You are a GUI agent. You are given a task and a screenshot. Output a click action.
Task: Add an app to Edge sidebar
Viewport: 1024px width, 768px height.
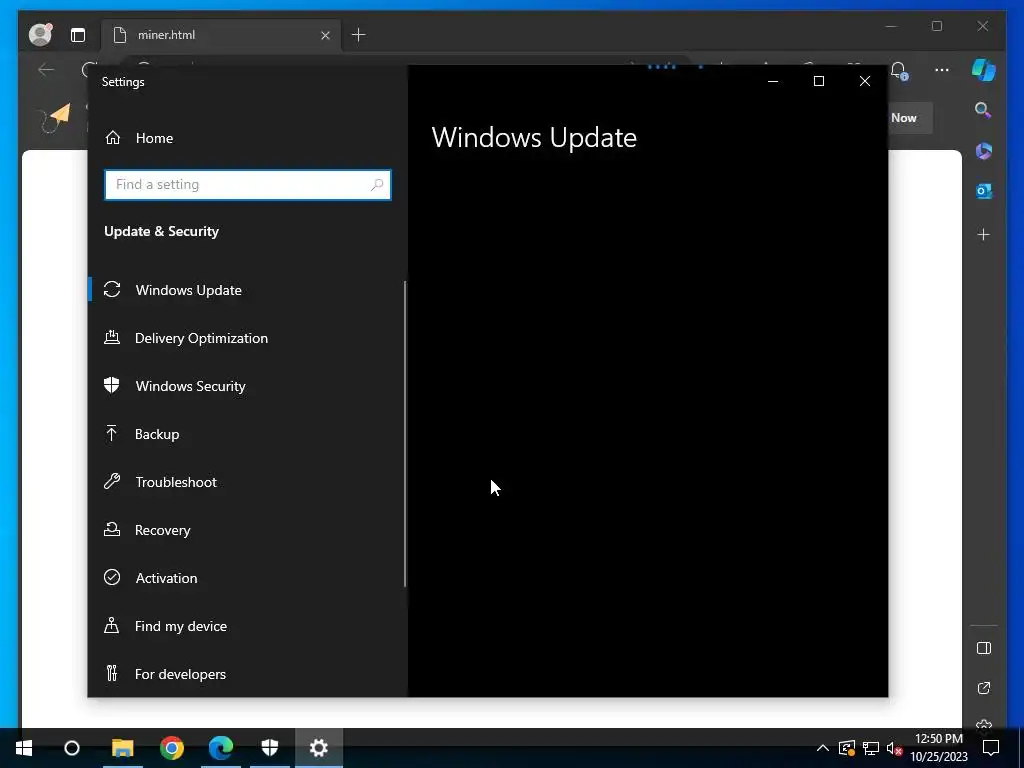click(984, 234)
